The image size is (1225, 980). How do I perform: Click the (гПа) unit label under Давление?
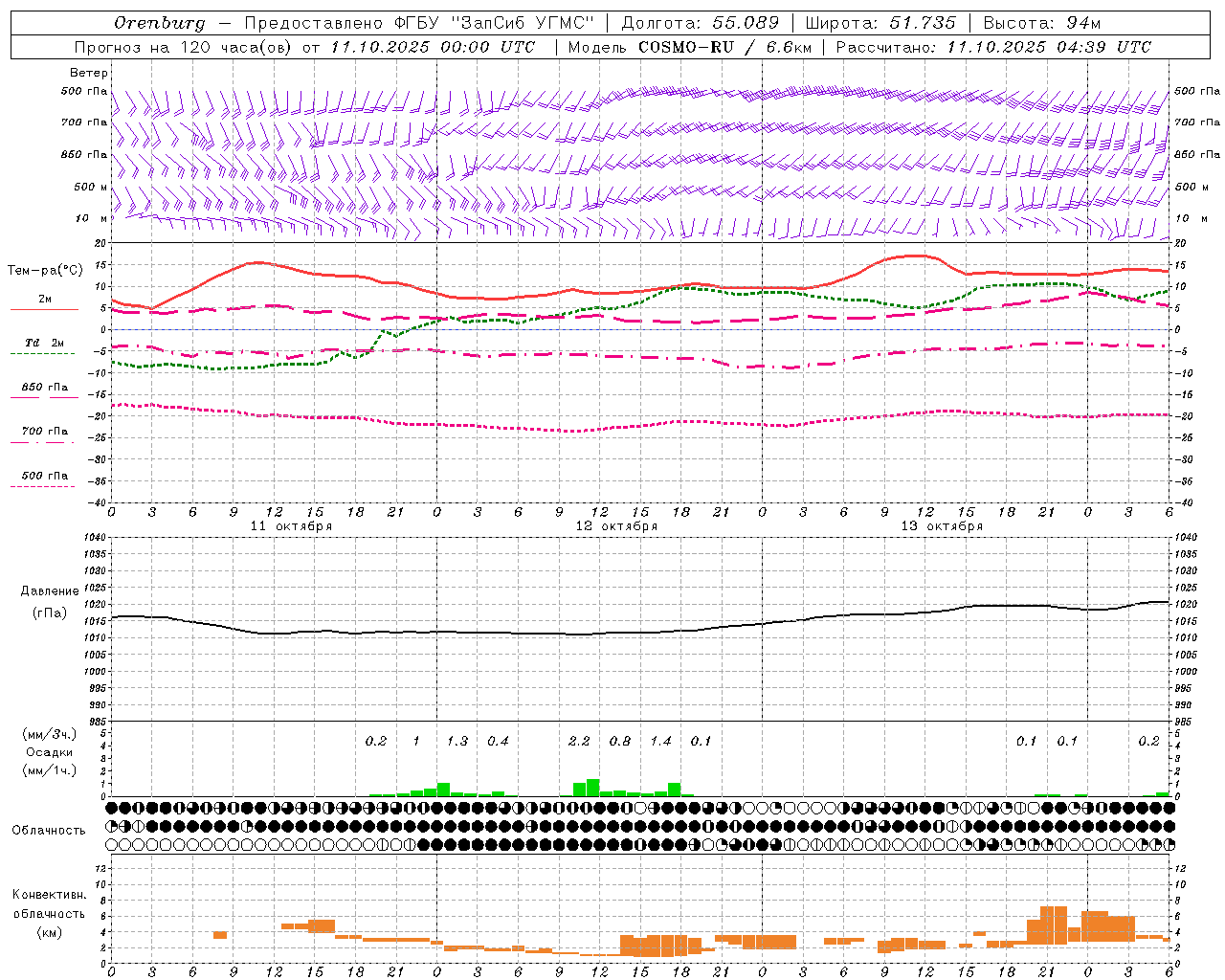click(x=50, y=613)
